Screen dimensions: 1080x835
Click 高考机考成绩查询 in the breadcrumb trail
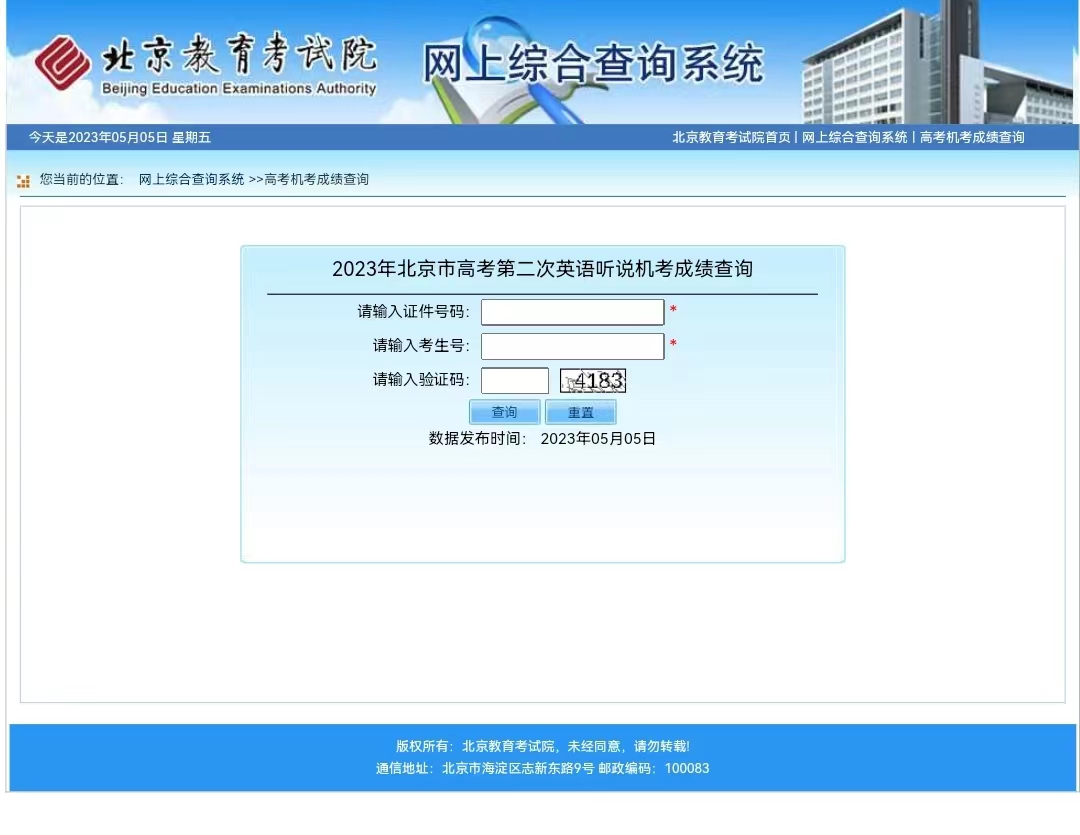314,180
